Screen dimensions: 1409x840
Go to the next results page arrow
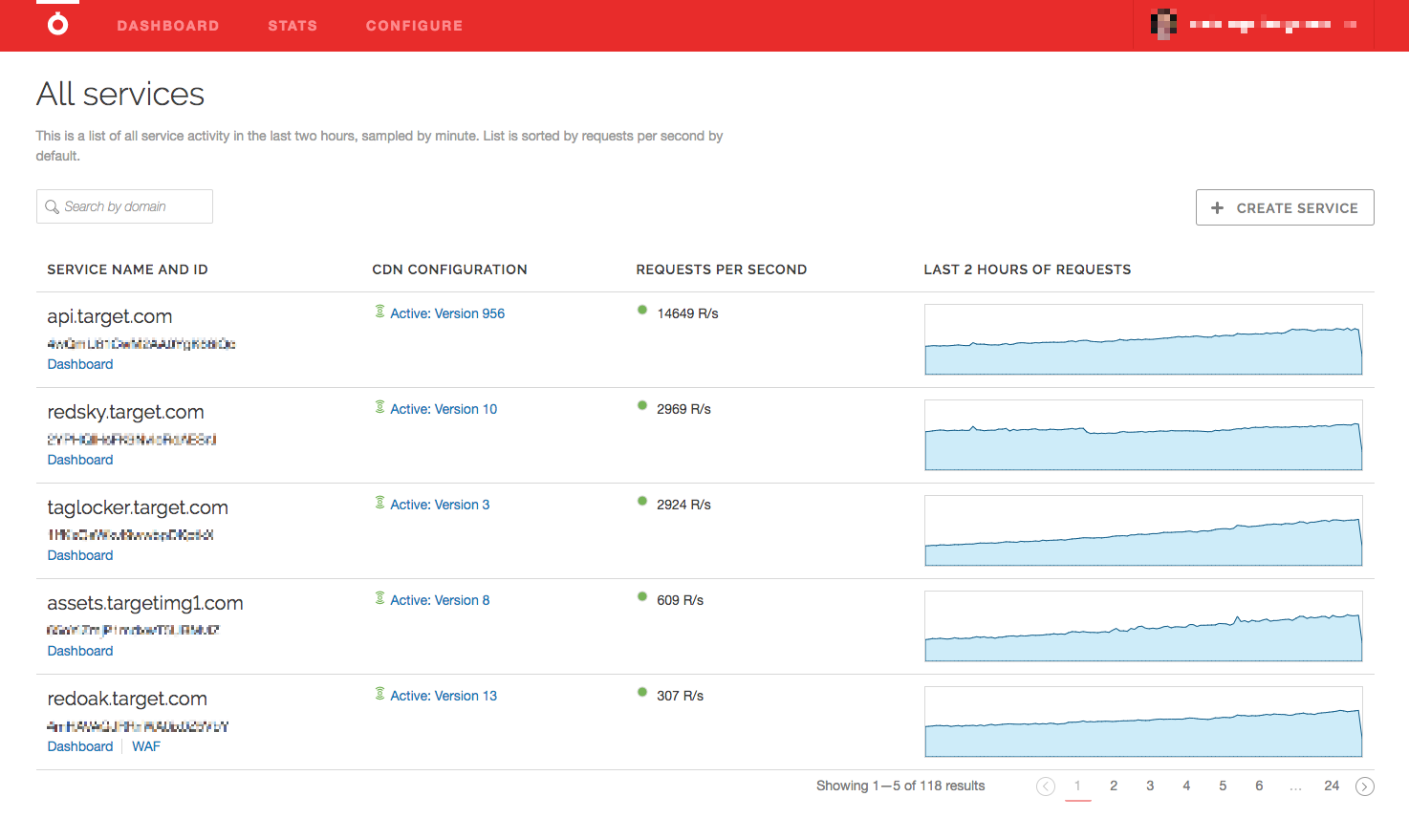coord(1365,786)
